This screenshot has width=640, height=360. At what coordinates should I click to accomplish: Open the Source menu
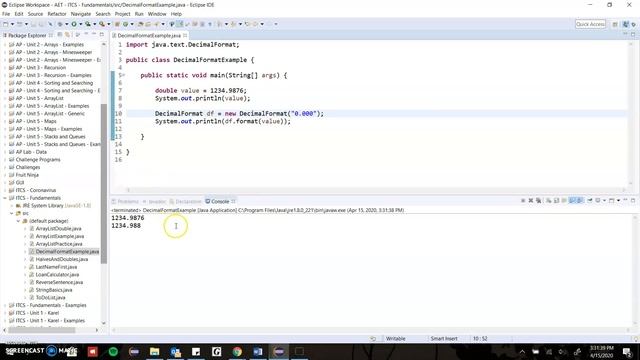click(x=35, y=14)
